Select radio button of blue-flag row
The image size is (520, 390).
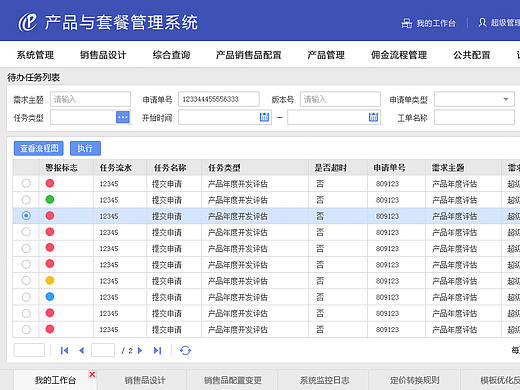[x=26, y=297]
